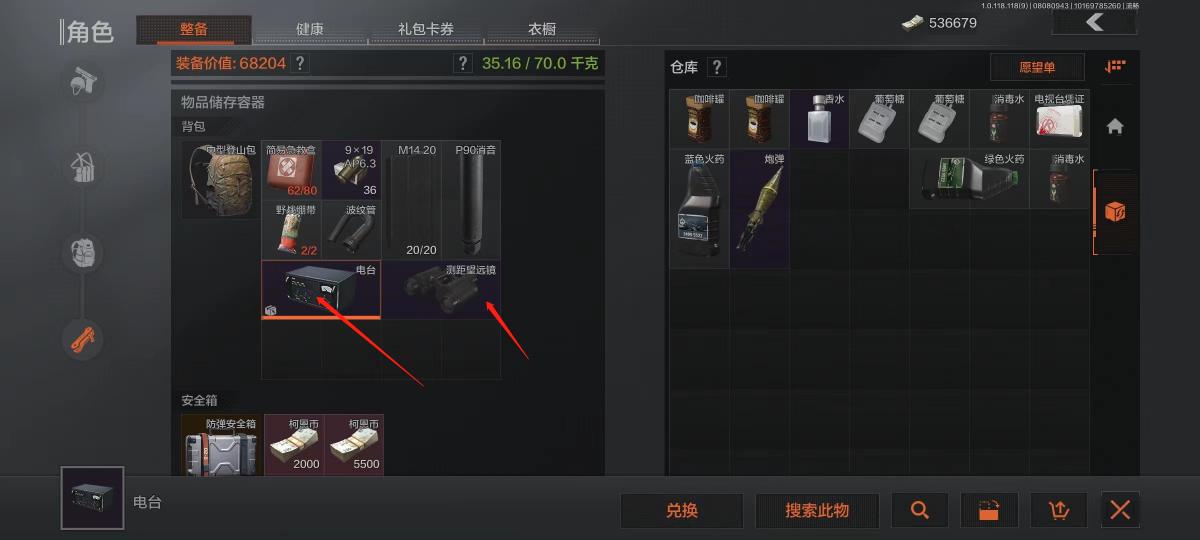Click the upload-to-cart icon at bottom
The width and height of the screenshot is (1200, 540).
[x=1059, y=510]
